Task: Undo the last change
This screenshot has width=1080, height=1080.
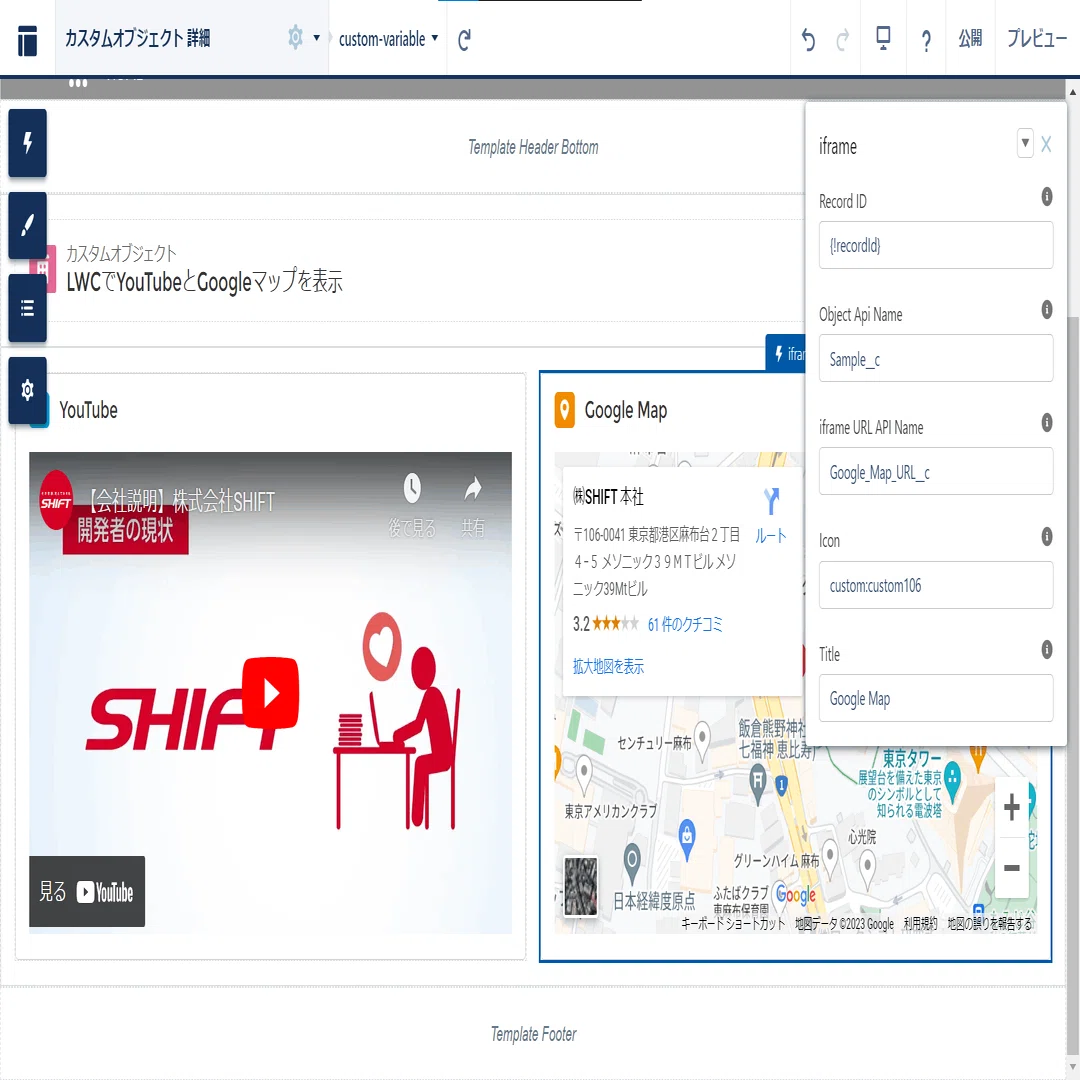Action: (x=808, y=40)
